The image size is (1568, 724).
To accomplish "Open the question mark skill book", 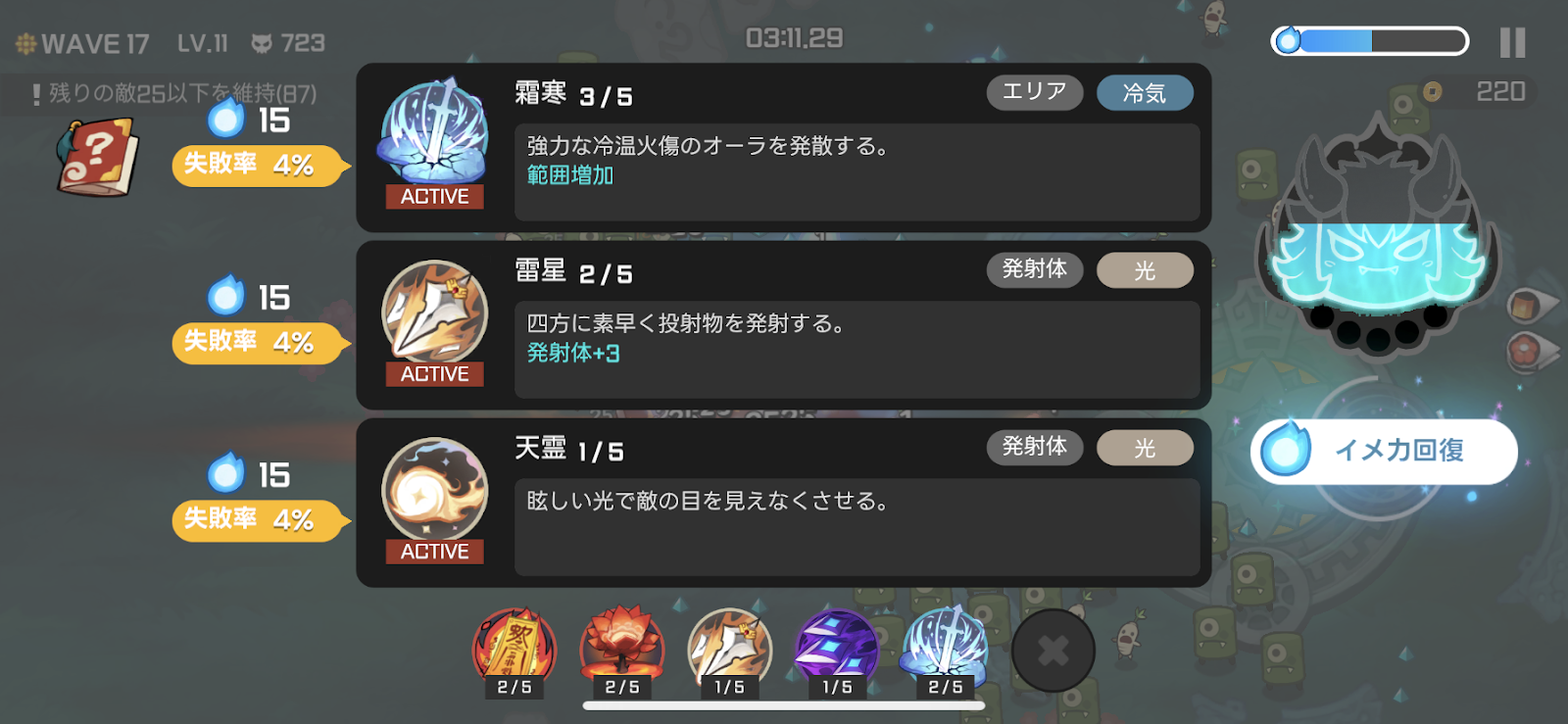I will (x=97, y=157).
